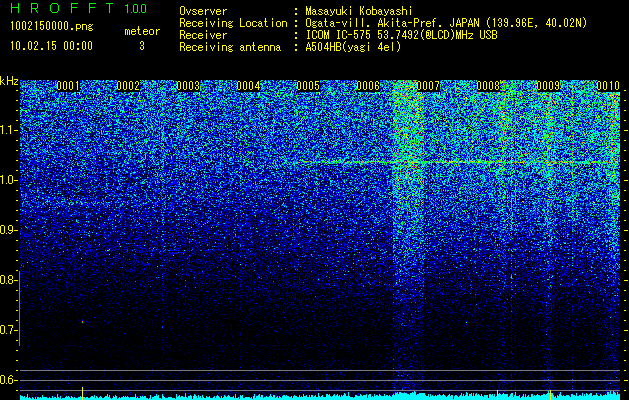This screenshot has width=629, height=400.
Task: Click time marker 0005 on spectrogram
Action: [308, 86]
